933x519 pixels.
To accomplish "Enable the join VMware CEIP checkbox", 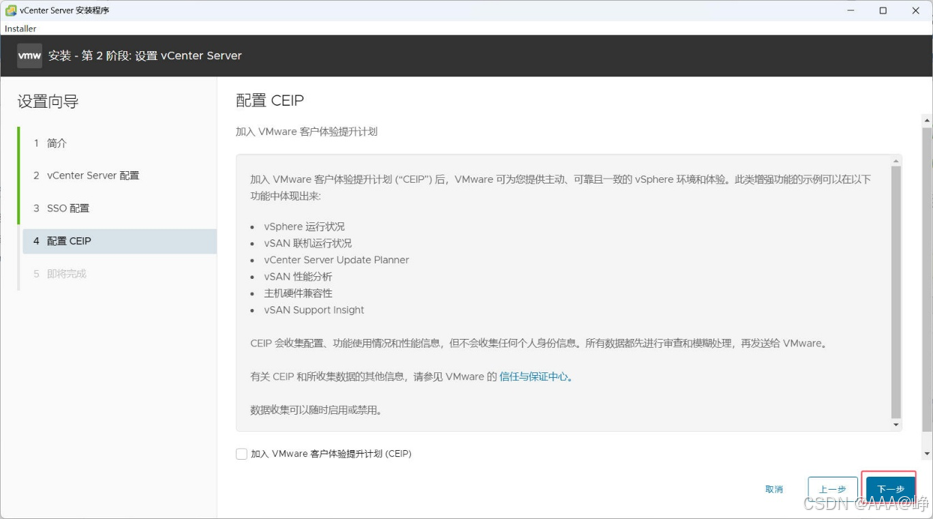I will (242, 454).
